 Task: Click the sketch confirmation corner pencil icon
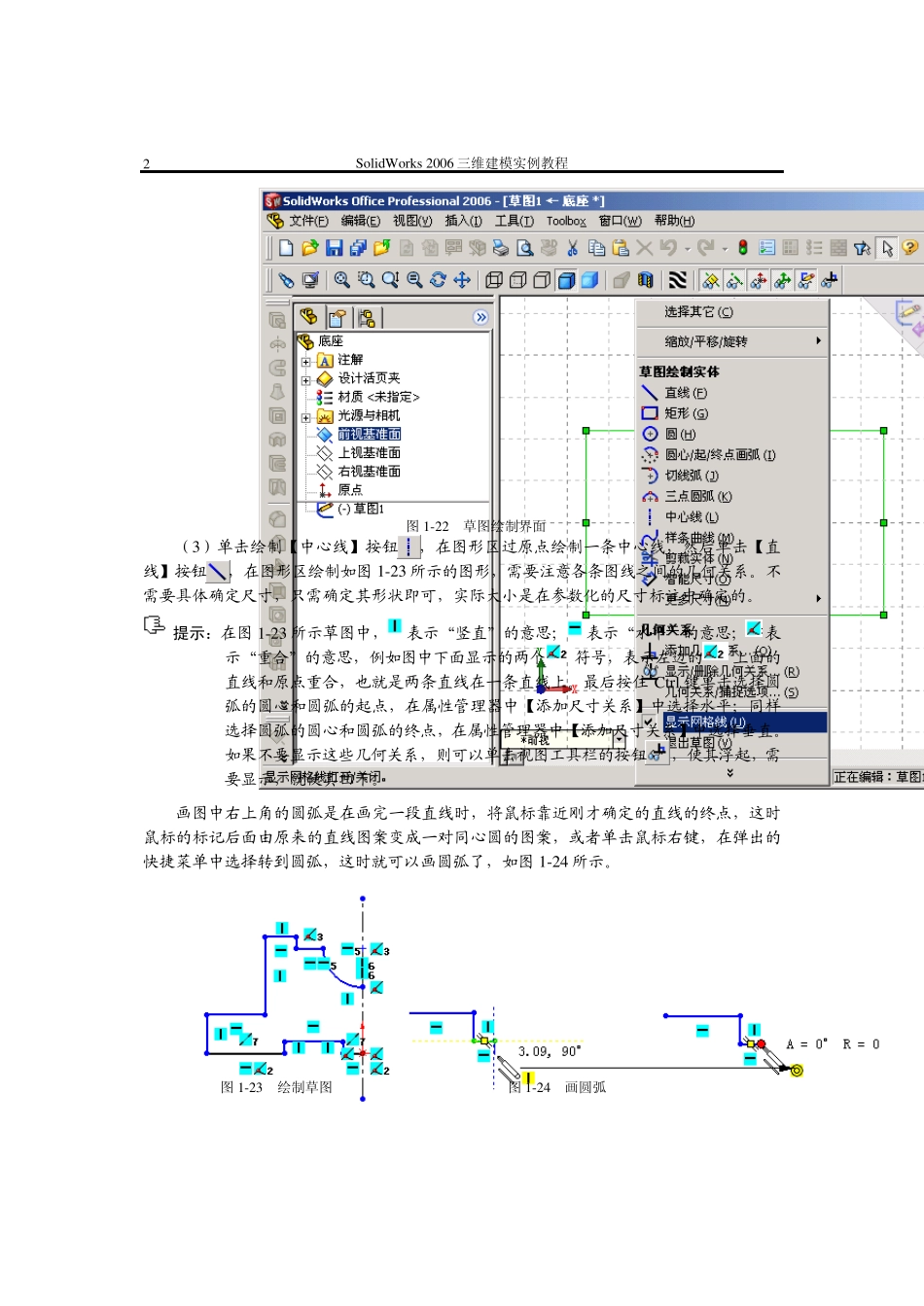908,311
